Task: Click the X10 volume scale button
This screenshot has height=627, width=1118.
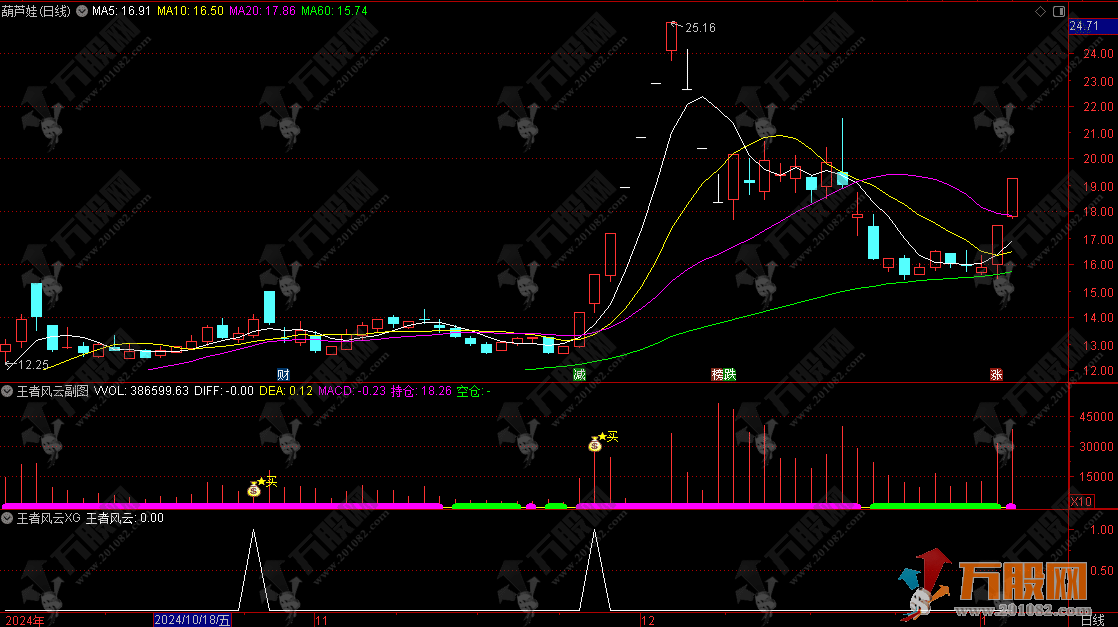Action: (1081, 501)
